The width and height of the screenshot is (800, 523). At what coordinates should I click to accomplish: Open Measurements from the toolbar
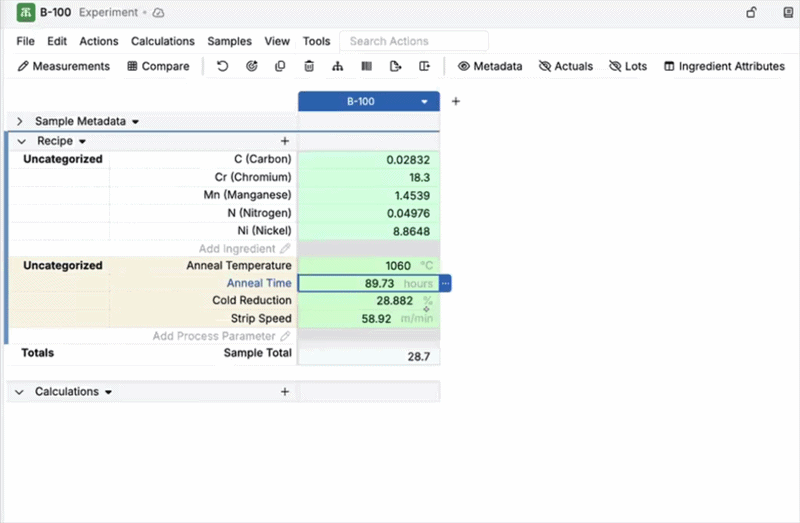coord(64,66)
